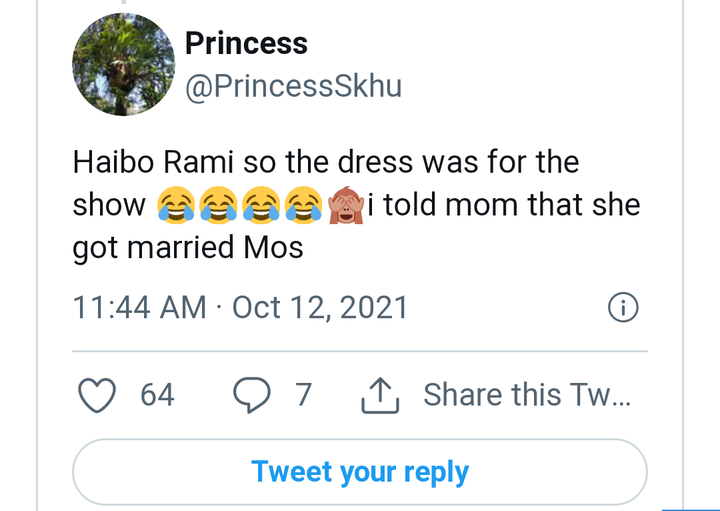Click Tweet your reply button
Viewport: 720px width, 511px height.
pos(360,472)
